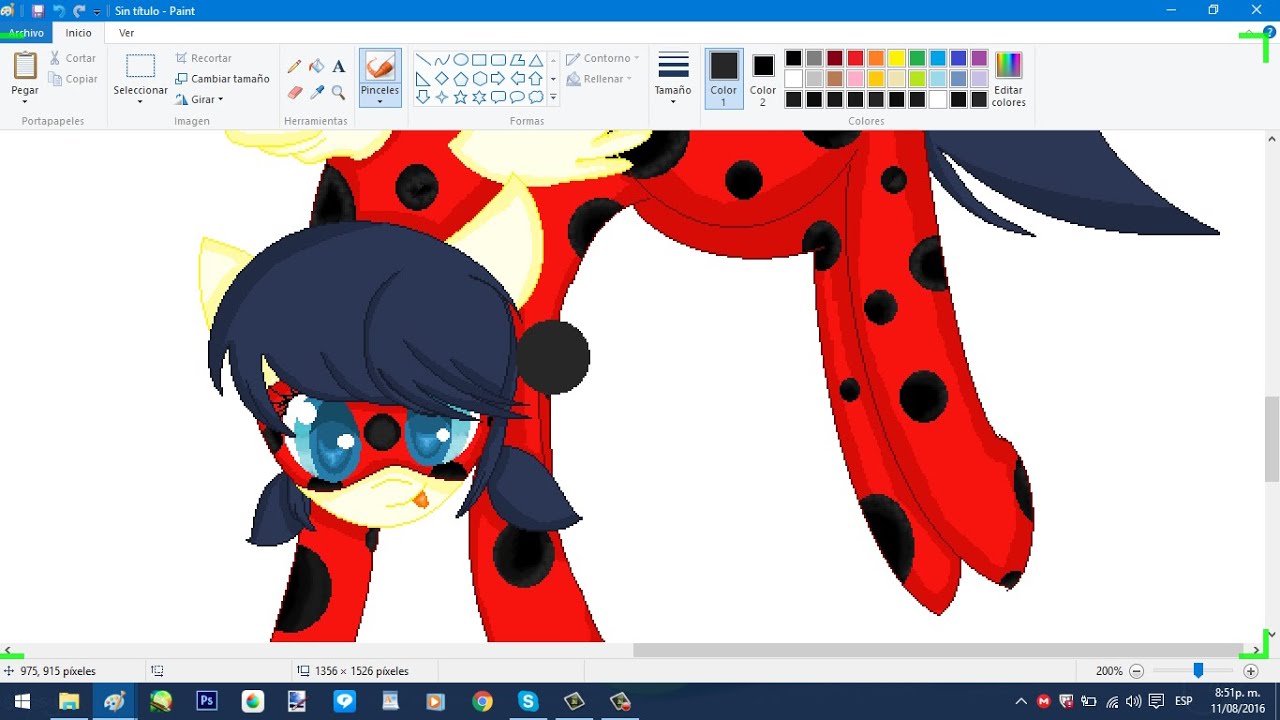1280x720 pixels.
Task: Switch to the Inicio tab
Action: pos(79,33)
